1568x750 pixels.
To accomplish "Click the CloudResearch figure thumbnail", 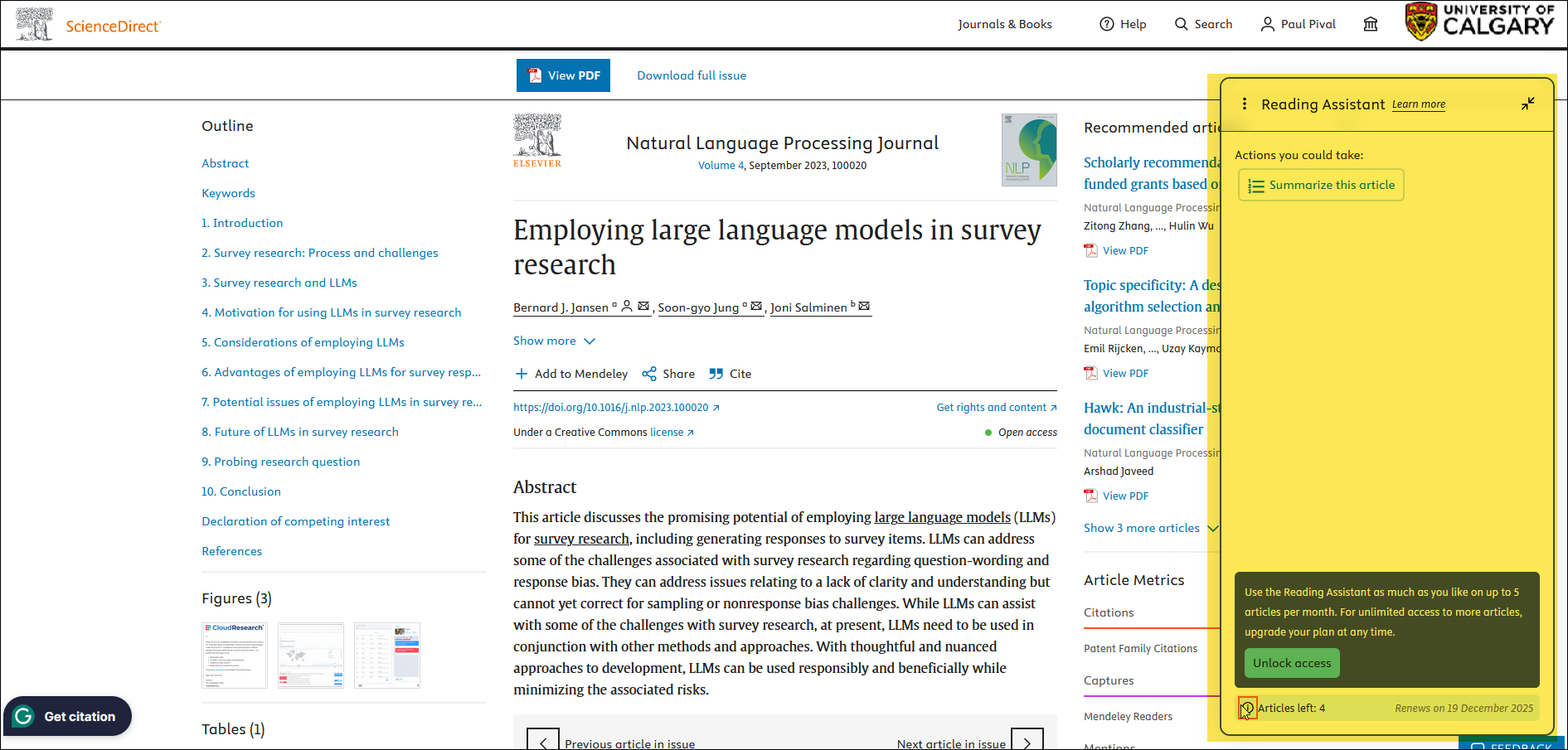I will click(234, 655).
